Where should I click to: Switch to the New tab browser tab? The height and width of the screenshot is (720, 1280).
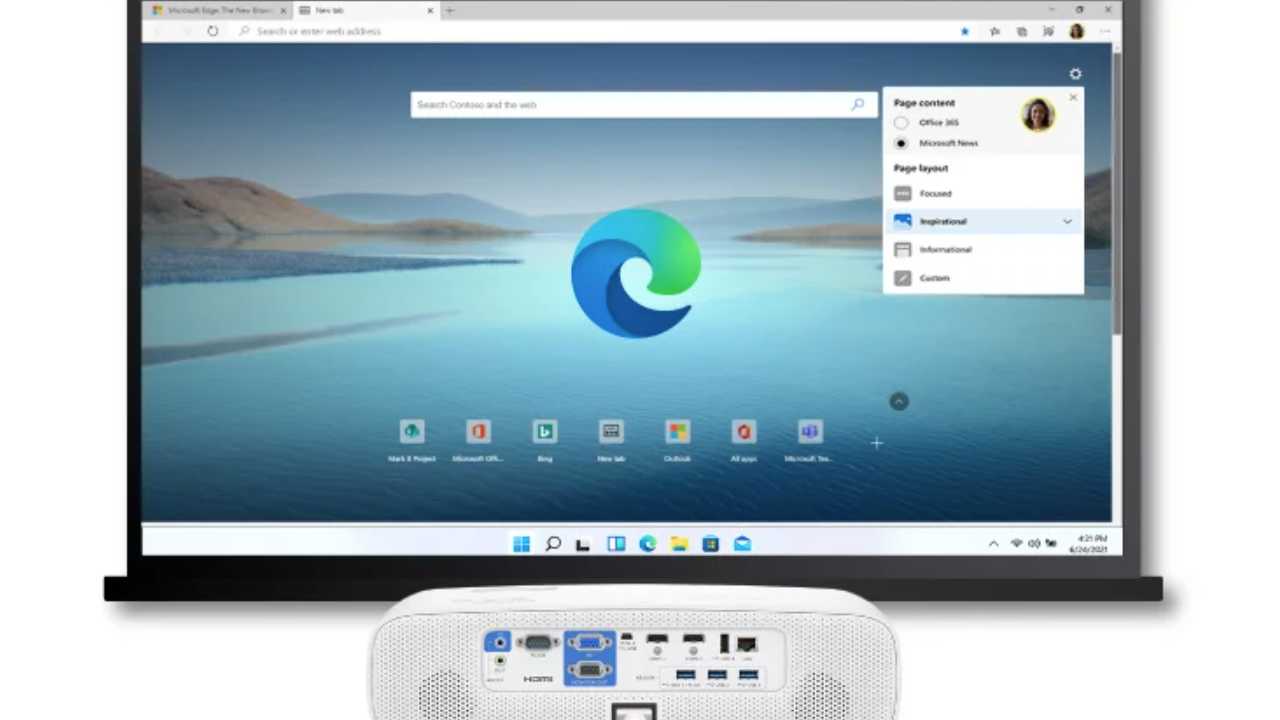[366, 10]
